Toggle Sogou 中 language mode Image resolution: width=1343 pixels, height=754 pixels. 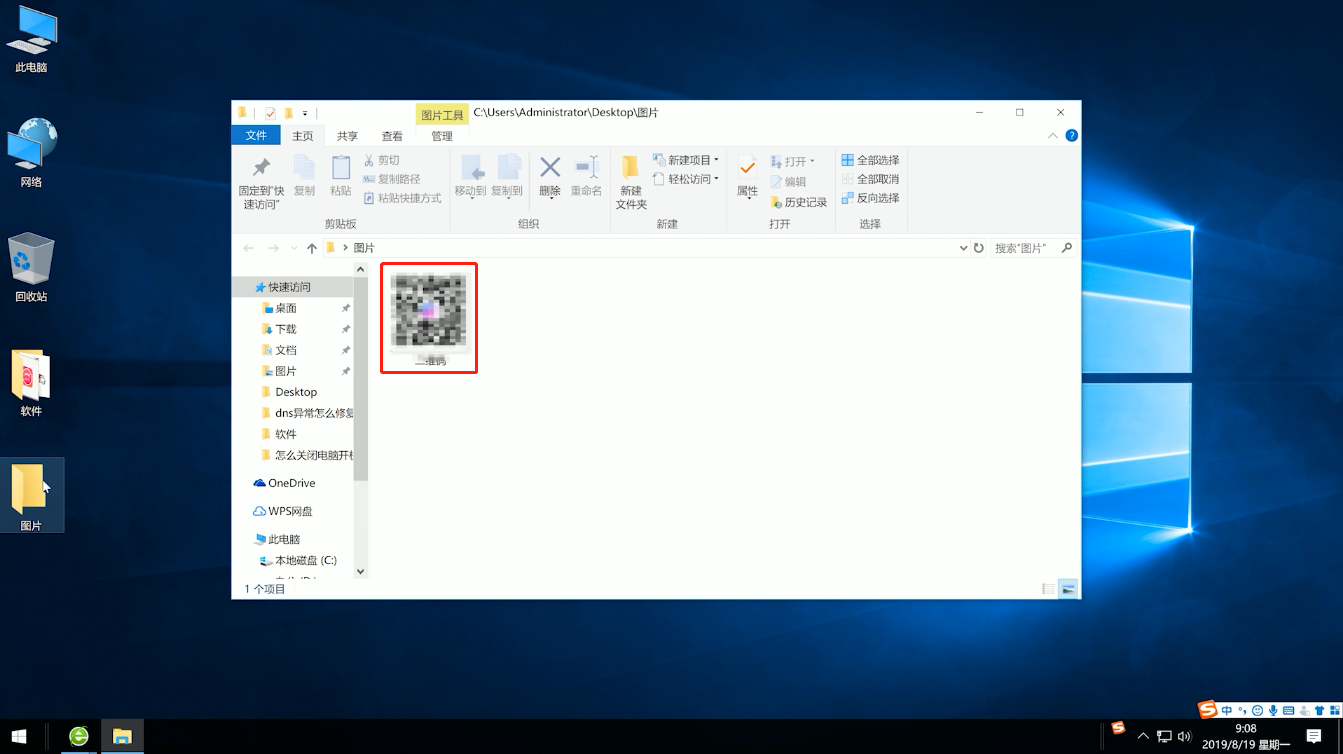tap(1227, 711)
